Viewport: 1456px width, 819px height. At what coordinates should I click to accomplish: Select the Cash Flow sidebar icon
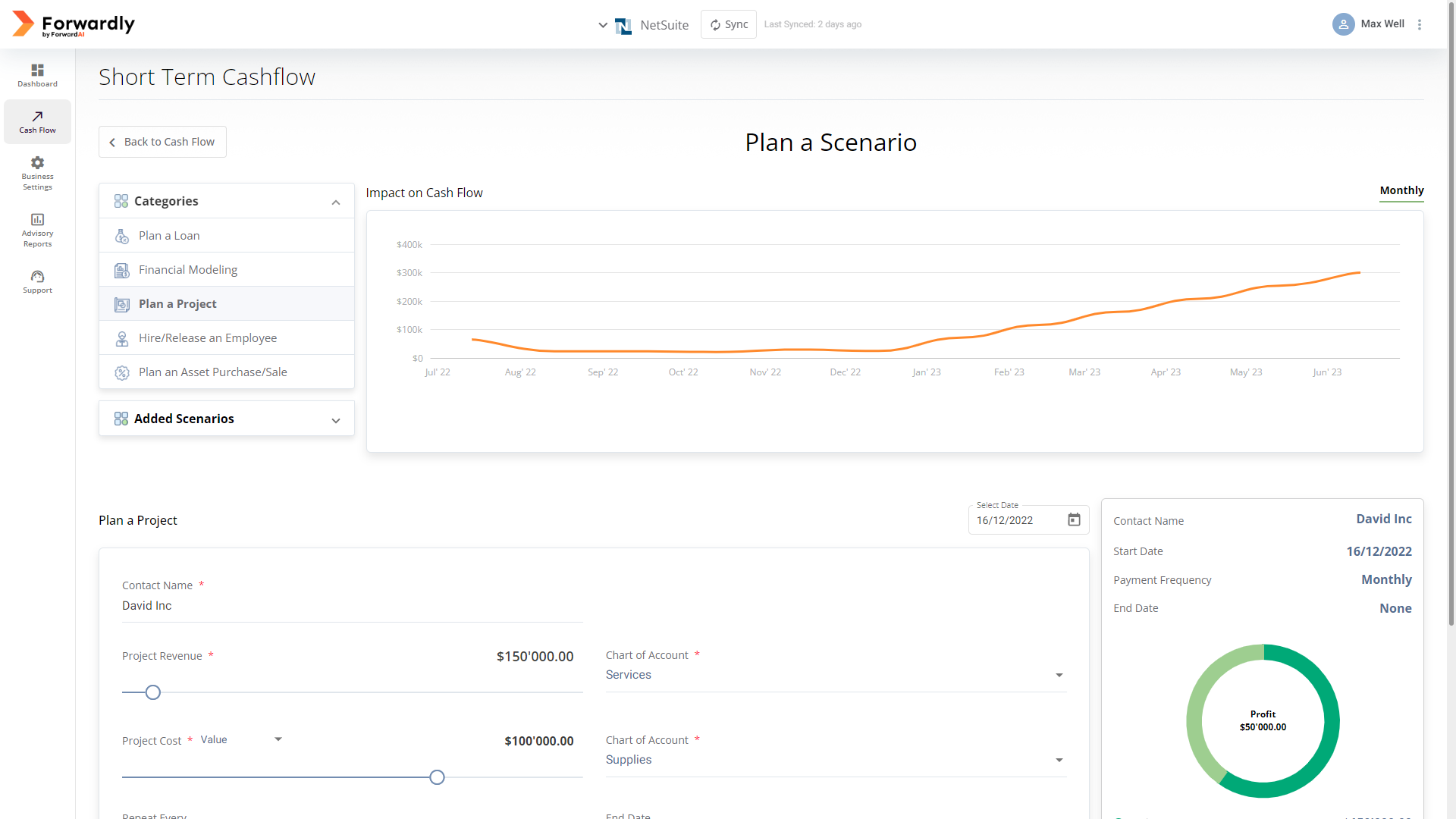click(x=37, y=121)
